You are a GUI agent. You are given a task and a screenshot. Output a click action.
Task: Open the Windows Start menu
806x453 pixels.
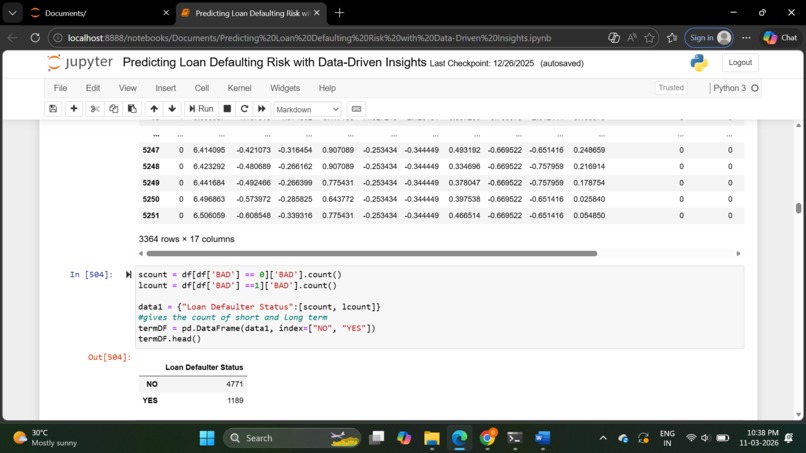[207, 438]
